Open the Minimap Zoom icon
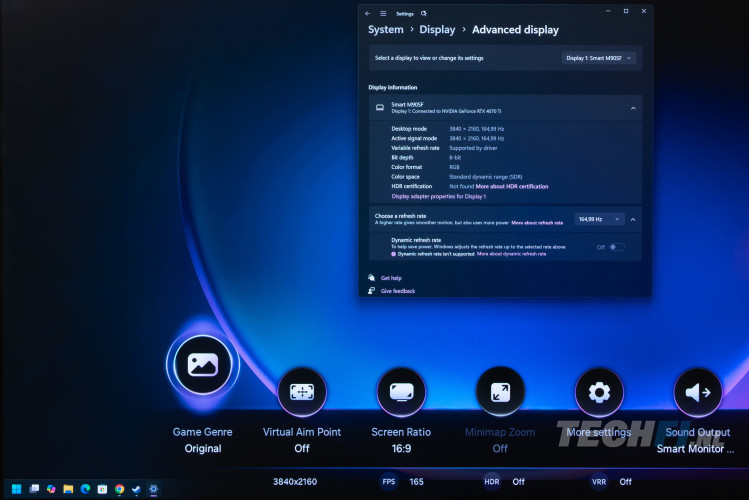The image size is (749, 500). pyautogui.click(x=500, y=392)
